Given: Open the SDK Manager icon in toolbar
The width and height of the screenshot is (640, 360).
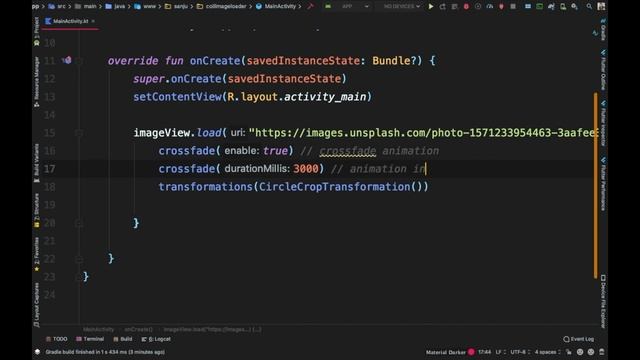Looking at the screenshot, I should click(574, 7).
